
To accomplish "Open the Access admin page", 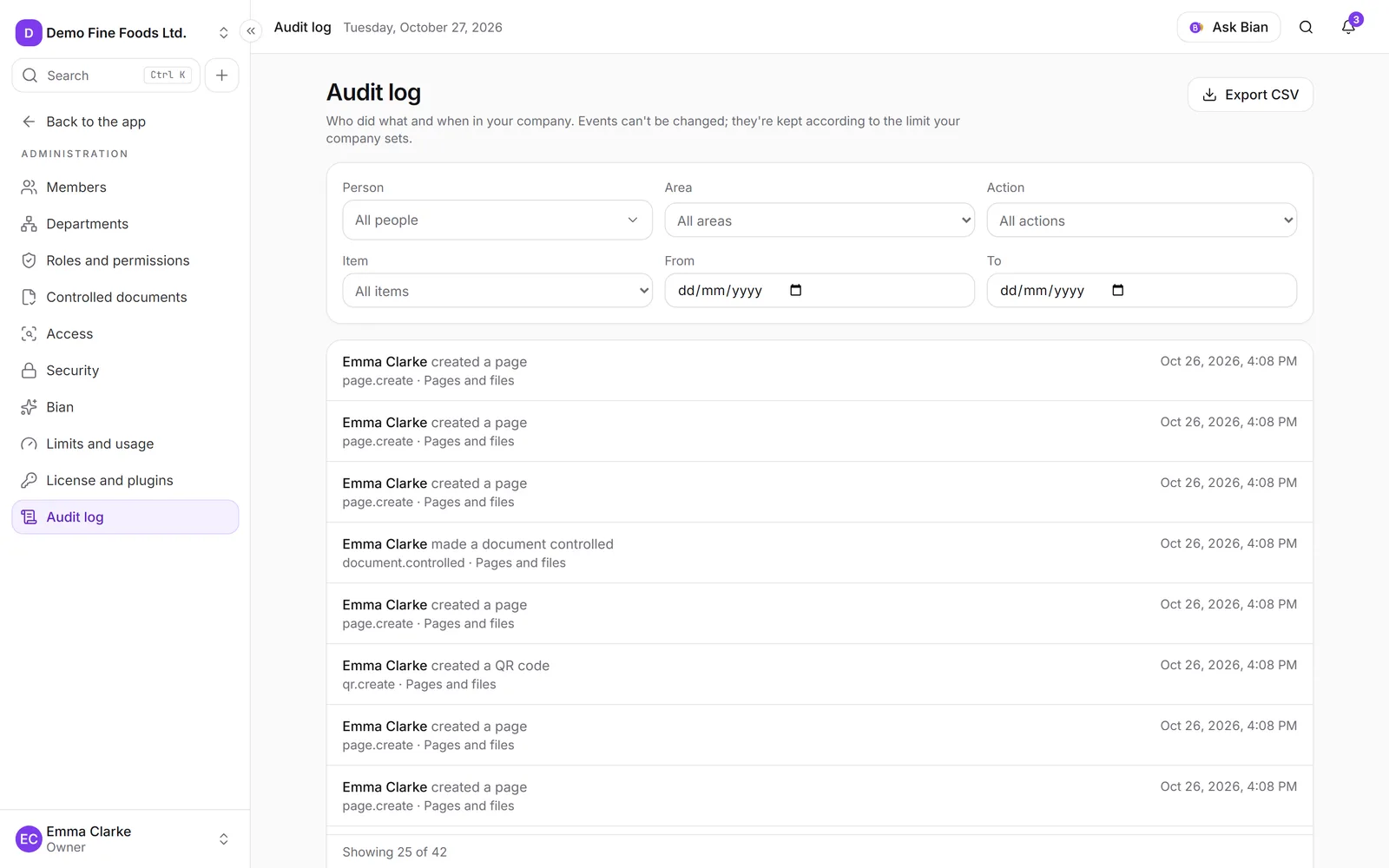I will tap(125, 333).
